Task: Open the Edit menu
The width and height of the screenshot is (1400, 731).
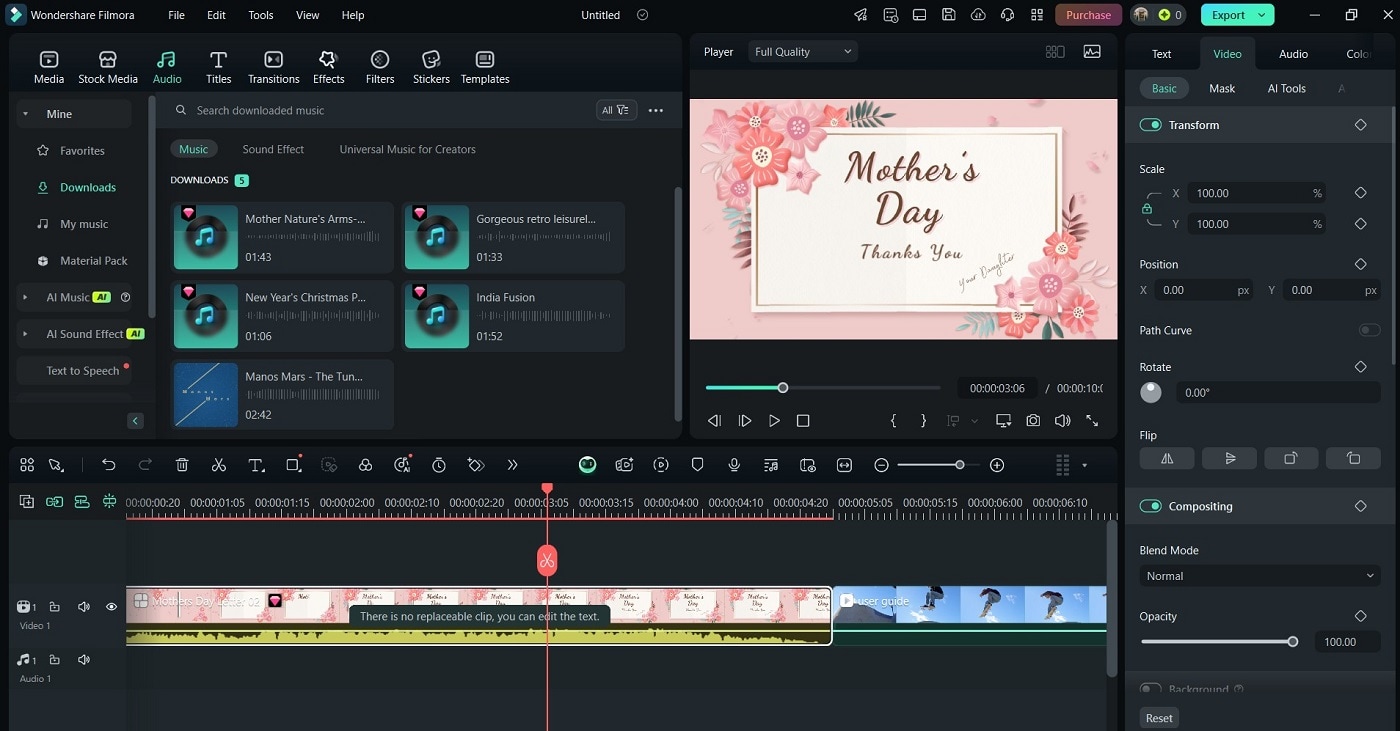Action: pos(216,15)
